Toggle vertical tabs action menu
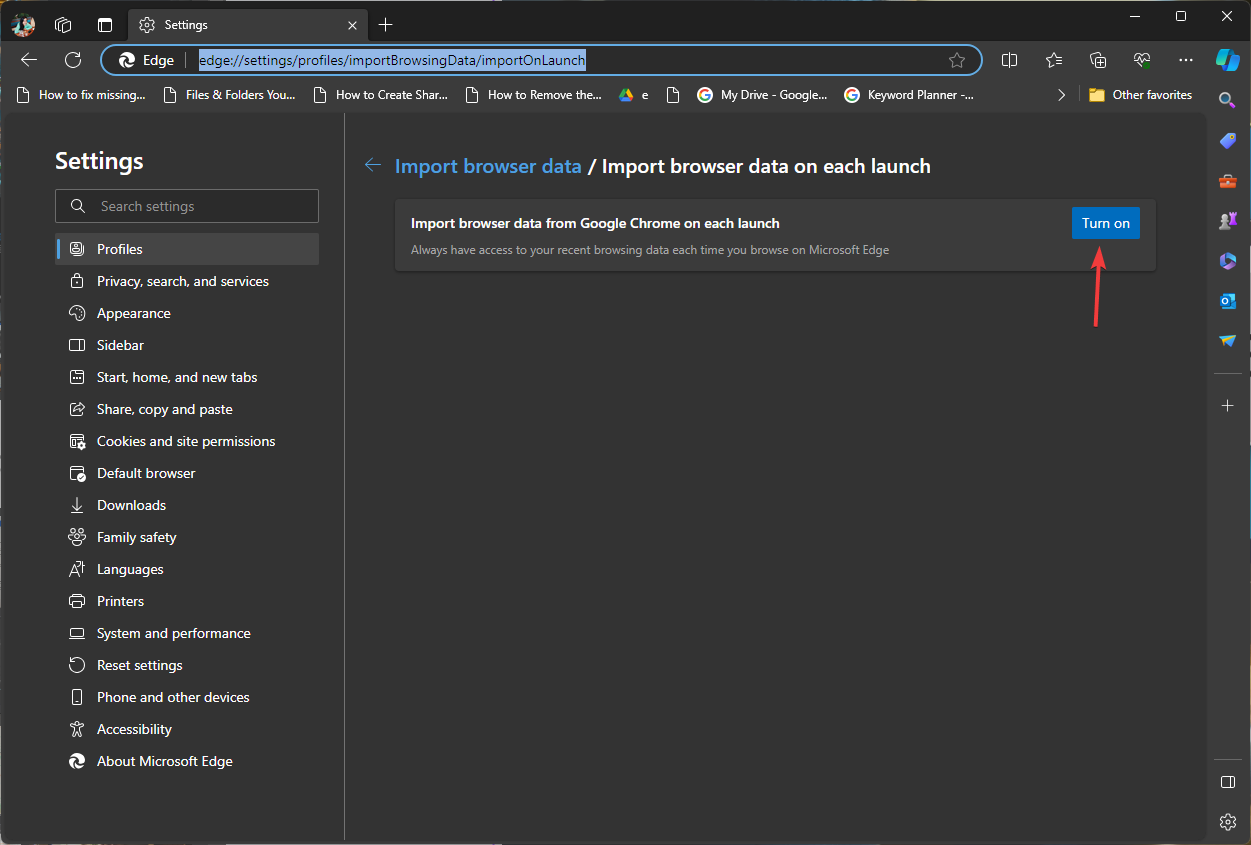This screenshot has width=1251, height=845. click(x=105, y=25)
